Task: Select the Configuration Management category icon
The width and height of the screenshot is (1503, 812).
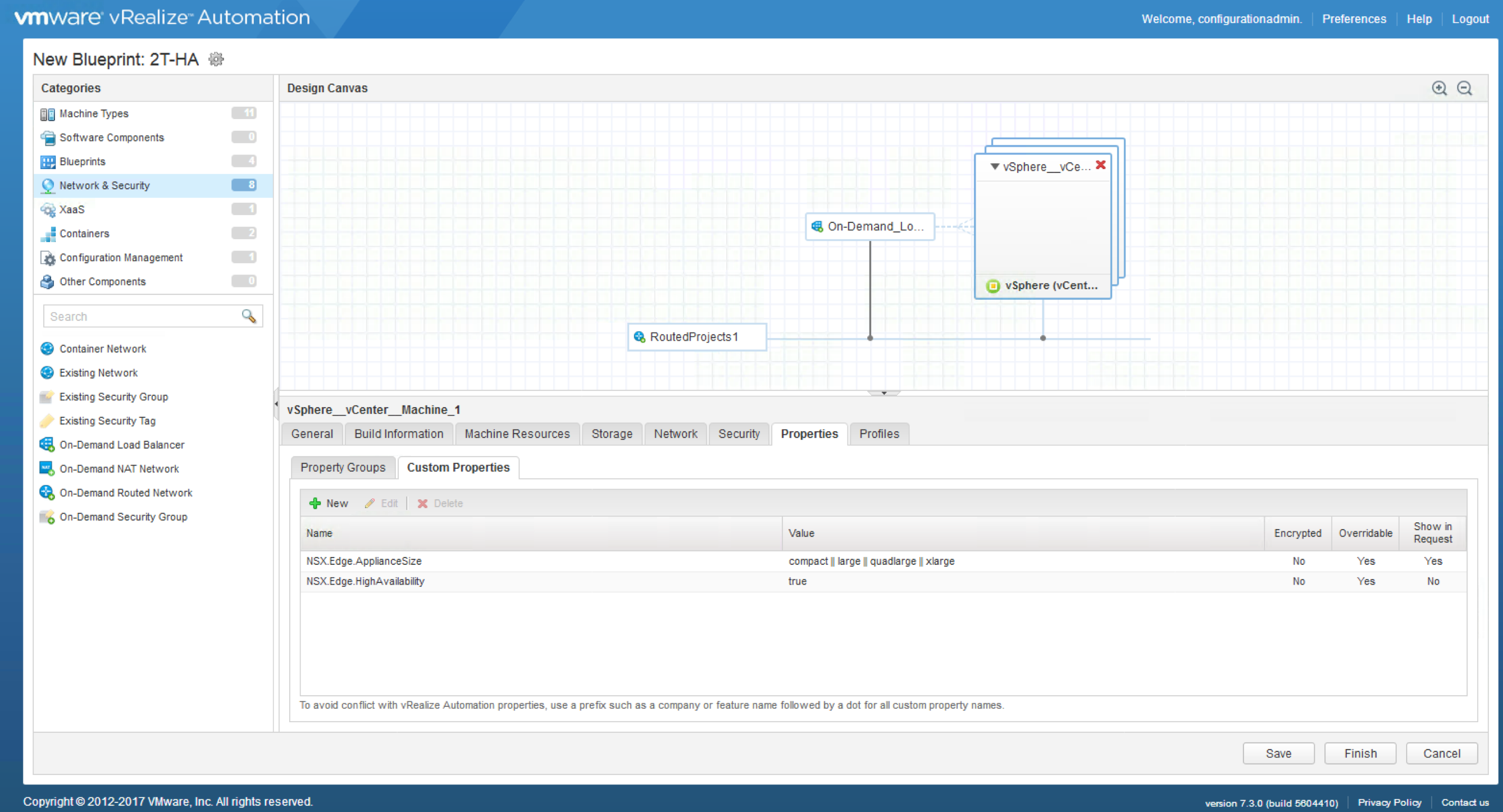Action: tap(47, 258)
